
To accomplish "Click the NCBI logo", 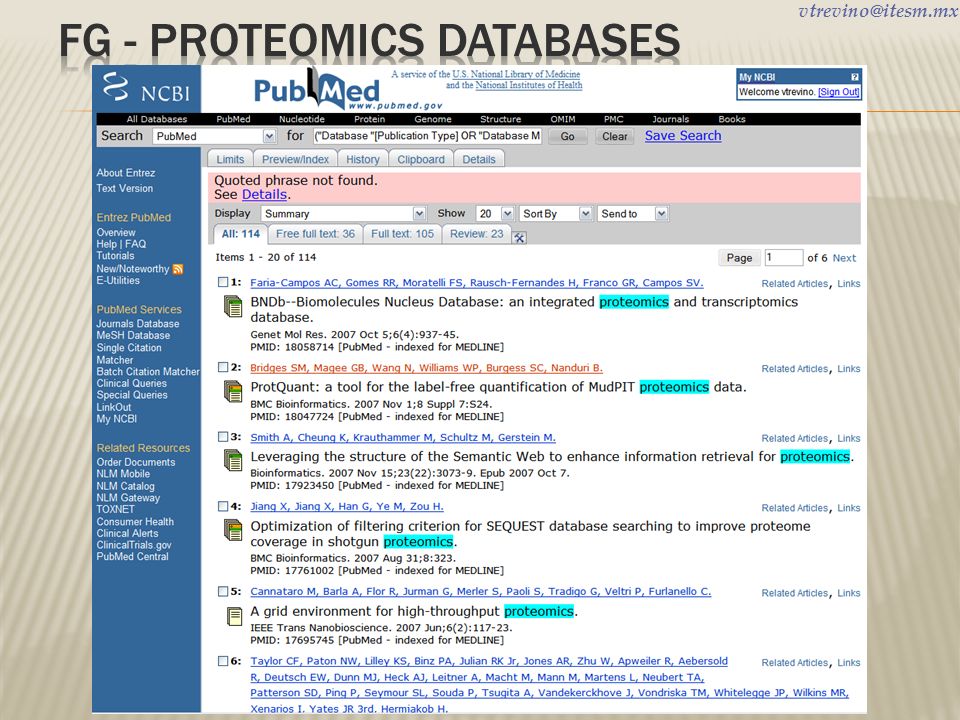I will point(146,88).
